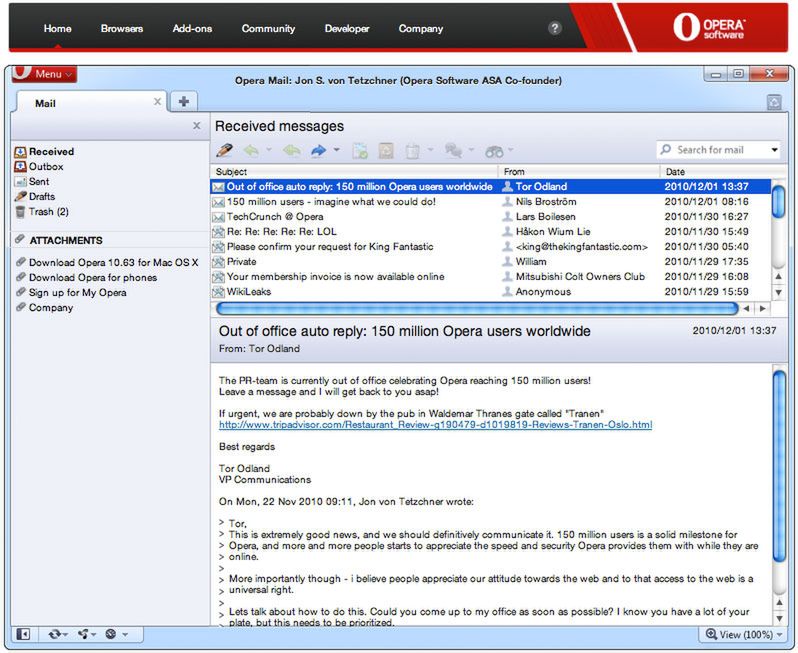Click the Reply All double-arrow icon
This screenshot has width=798, height=653.
pos(292,150)
